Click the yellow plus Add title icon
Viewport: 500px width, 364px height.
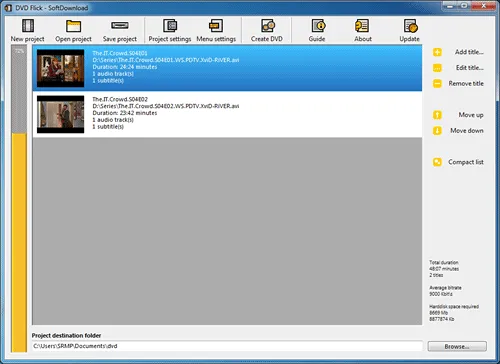[437, 52]
